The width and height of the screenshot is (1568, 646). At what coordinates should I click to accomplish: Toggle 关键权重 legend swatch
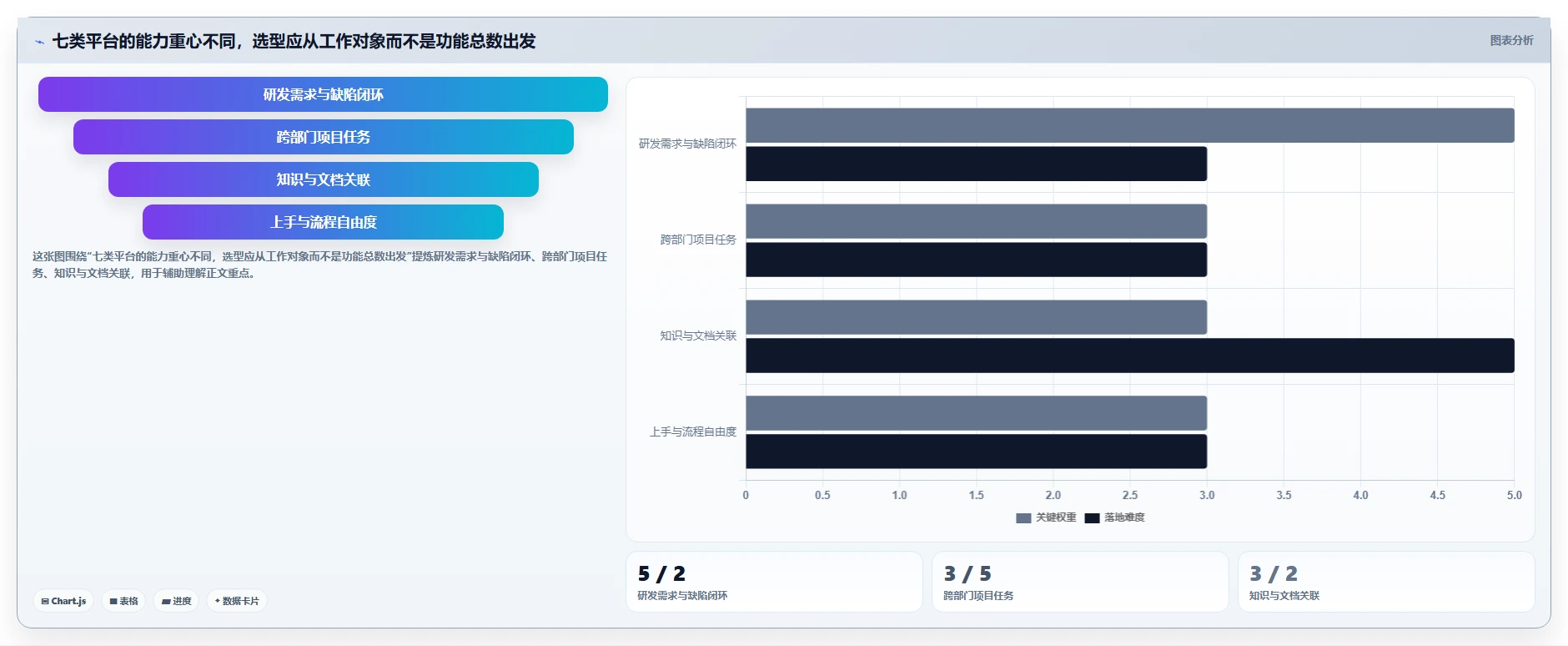point(1023,517)
